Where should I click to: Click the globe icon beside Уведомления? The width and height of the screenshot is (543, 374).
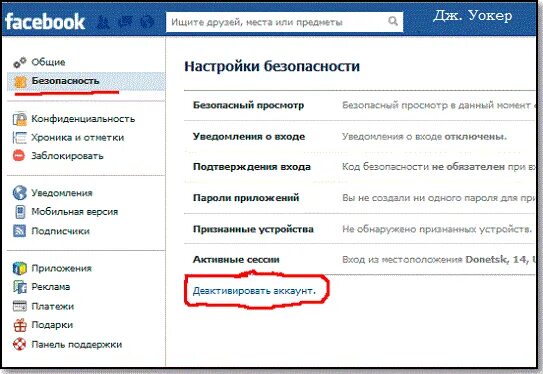20,193
